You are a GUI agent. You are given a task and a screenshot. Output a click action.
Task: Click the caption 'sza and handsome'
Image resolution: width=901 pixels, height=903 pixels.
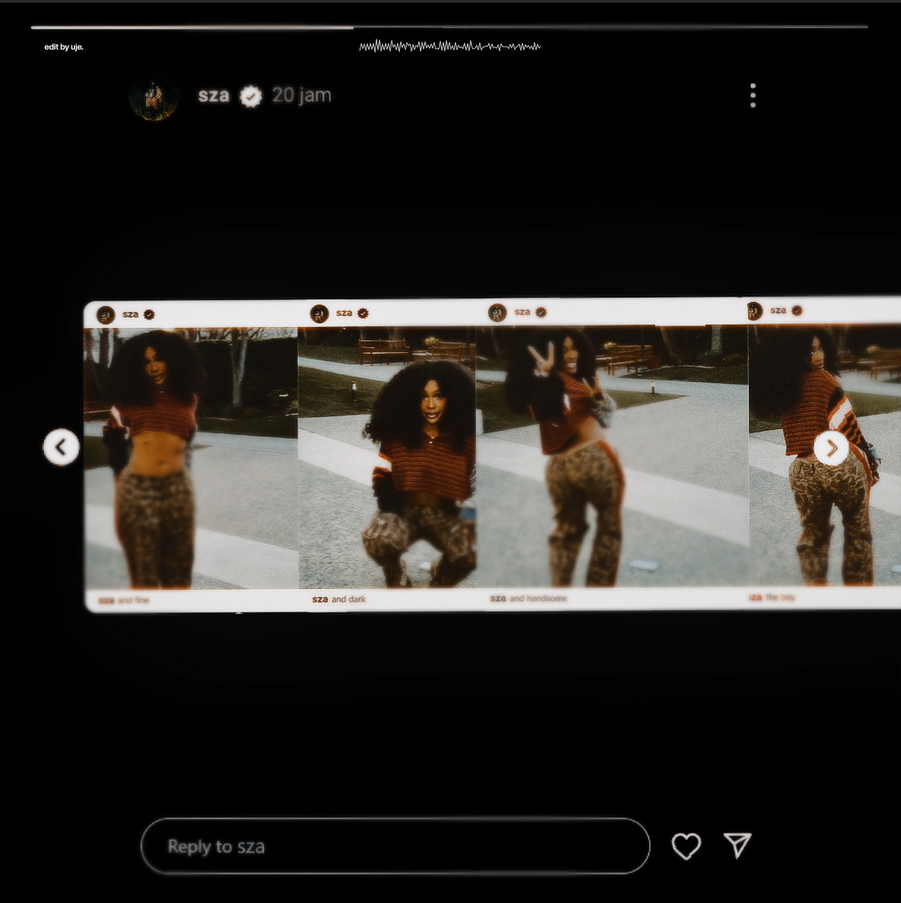(x=529, y=598)
